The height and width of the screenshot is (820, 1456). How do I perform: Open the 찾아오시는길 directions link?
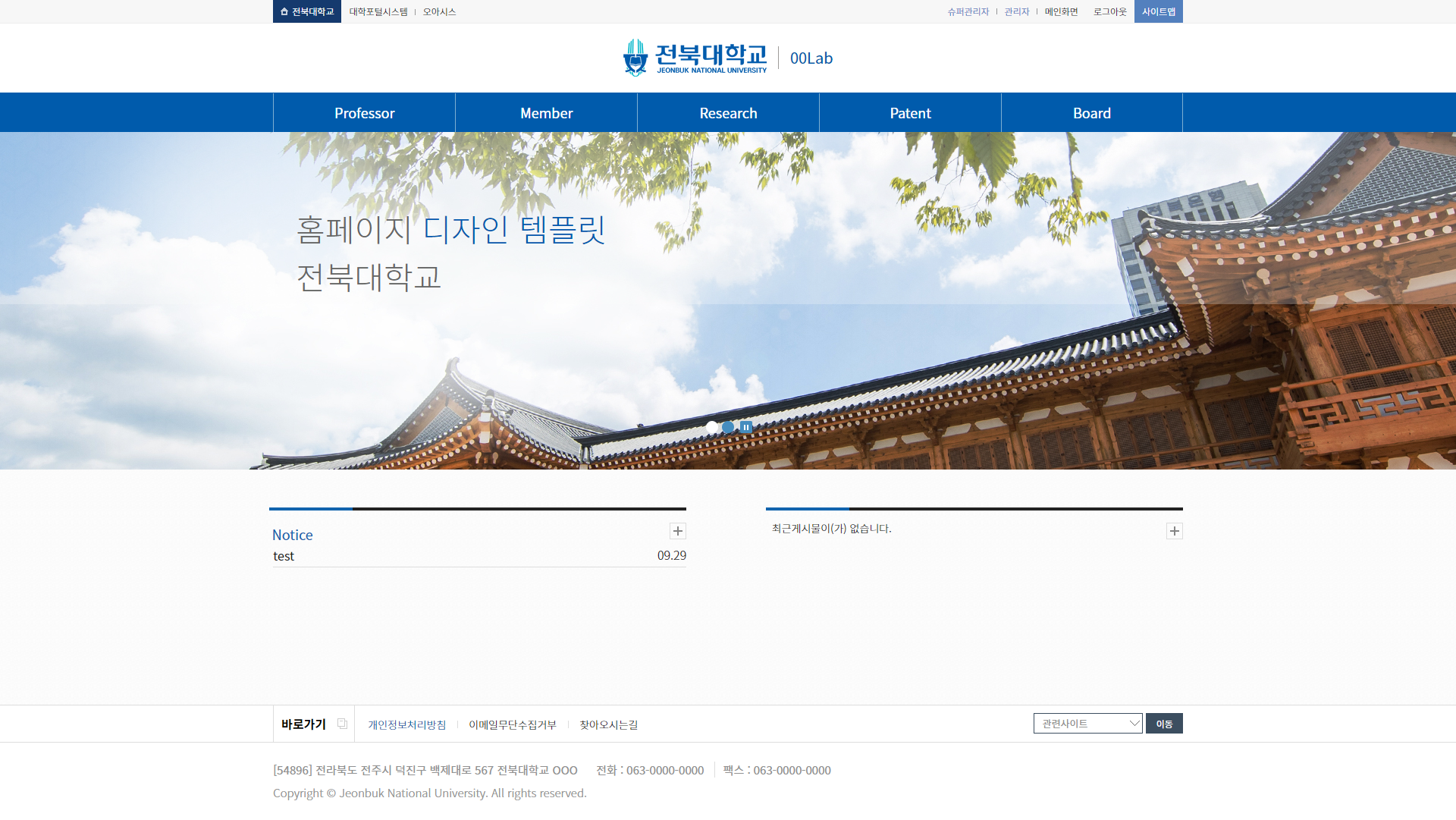(x=608, y=724)
